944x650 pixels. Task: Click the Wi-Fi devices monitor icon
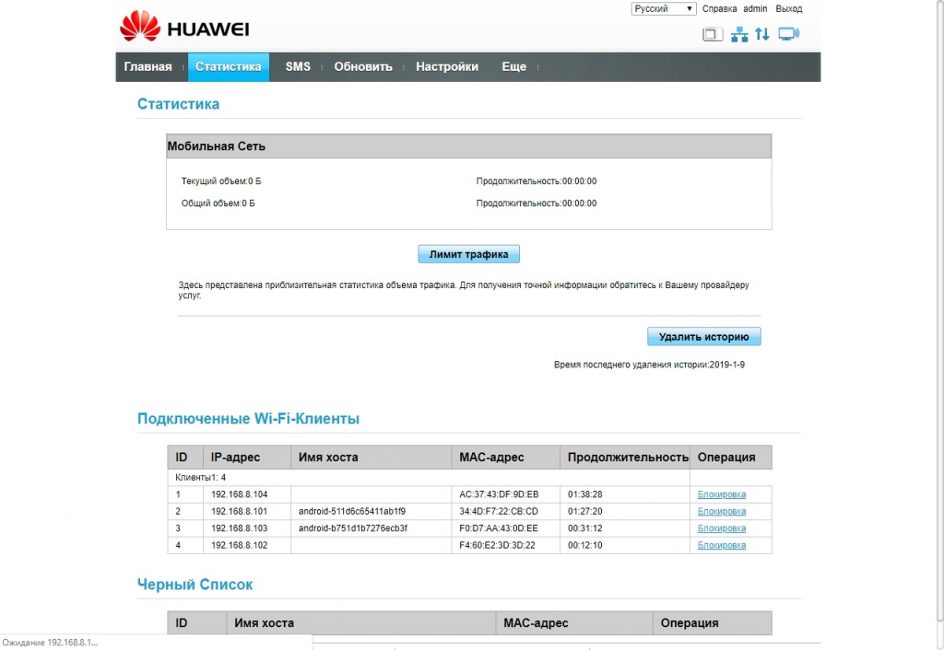pyautogui.click(x=789, y=35)
